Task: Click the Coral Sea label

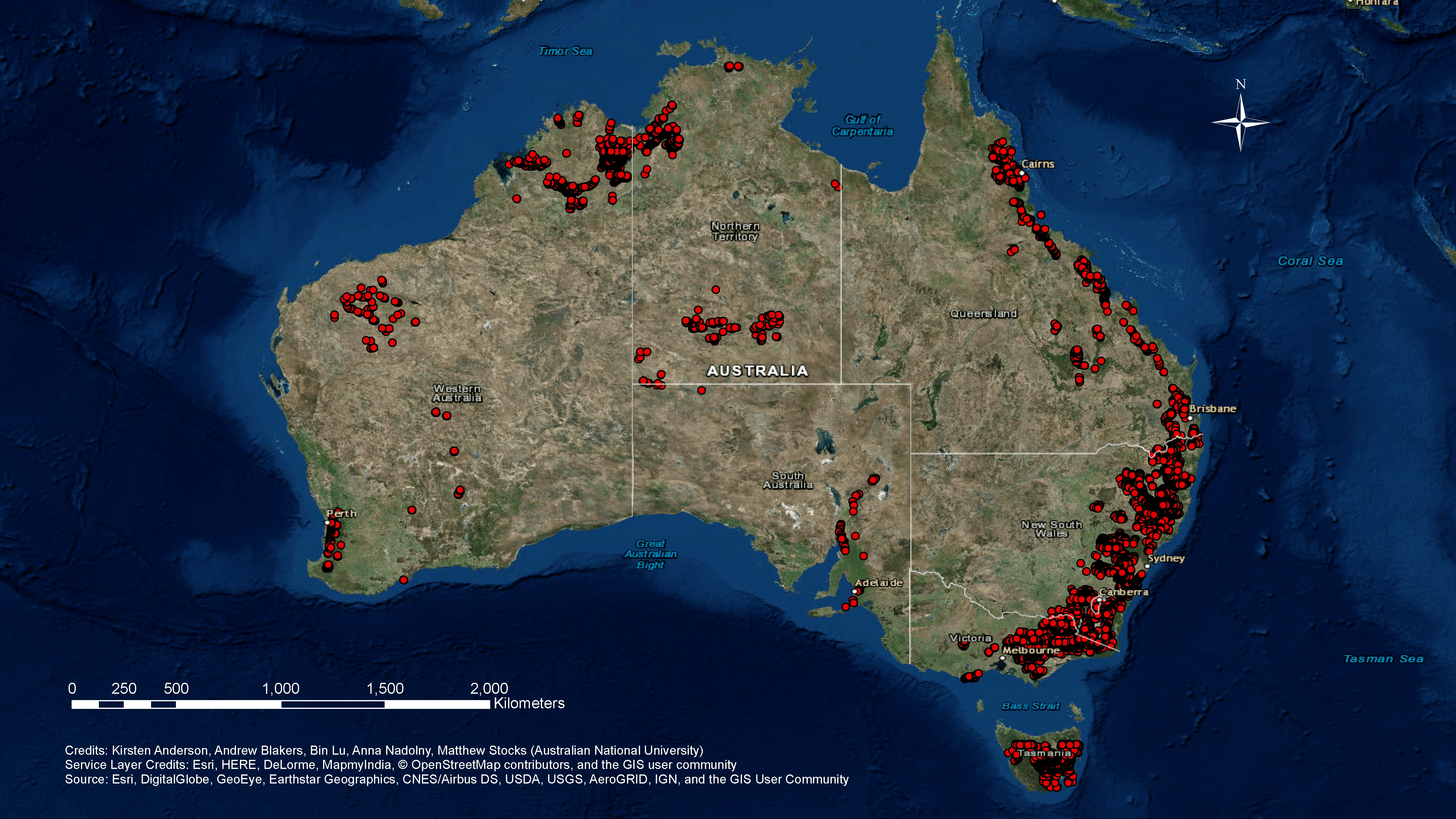Action: (1309, 261)
